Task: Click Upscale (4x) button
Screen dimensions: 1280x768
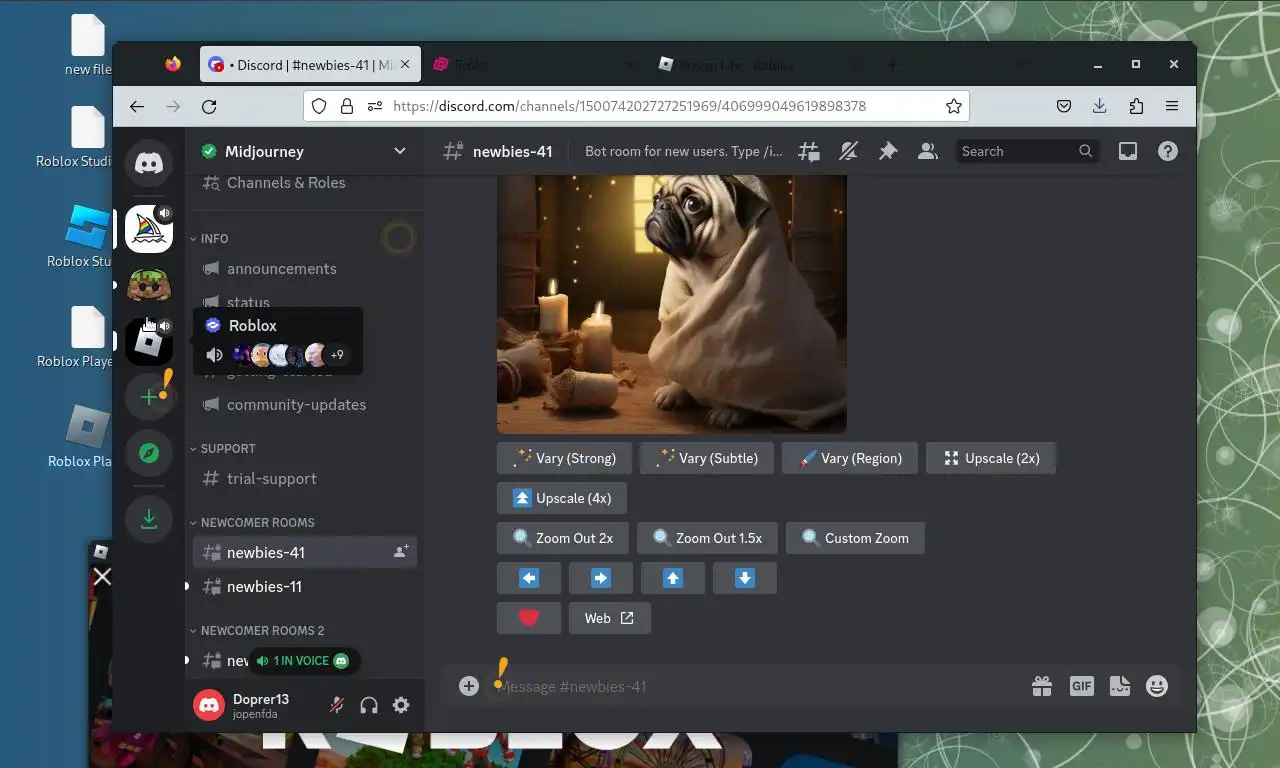Action: tap(562, 498)
